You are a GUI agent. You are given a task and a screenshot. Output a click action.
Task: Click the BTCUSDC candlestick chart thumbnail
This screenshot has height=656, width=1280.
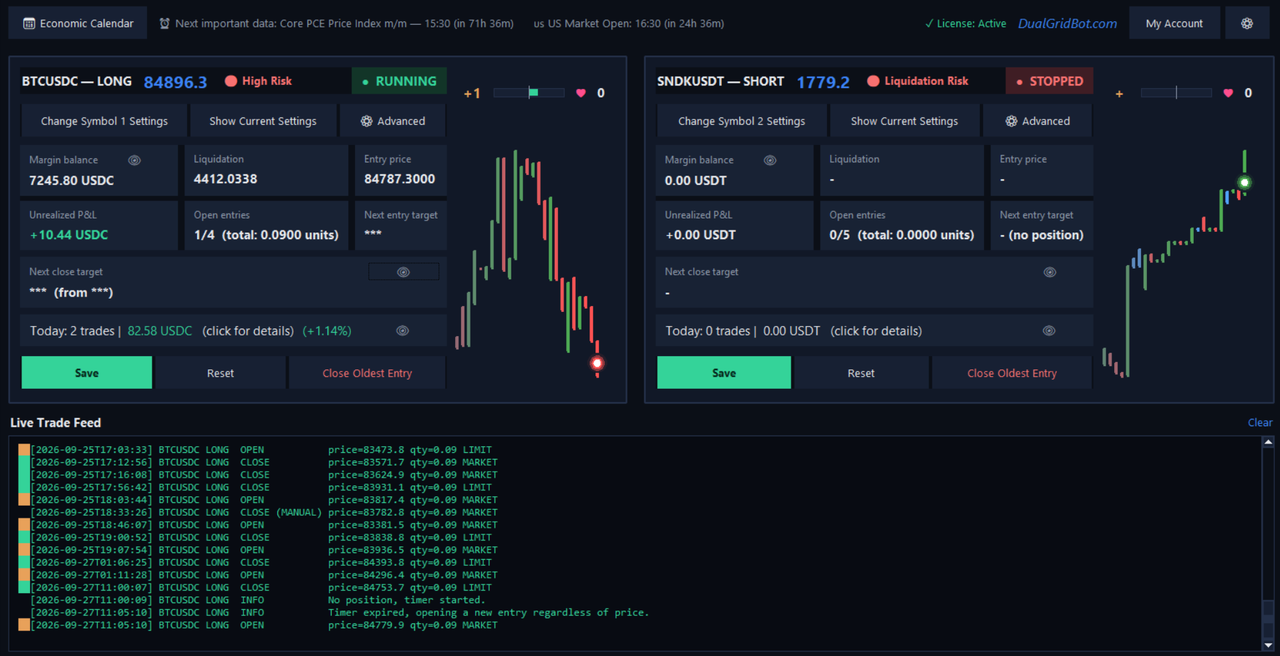tap(530, 263)
